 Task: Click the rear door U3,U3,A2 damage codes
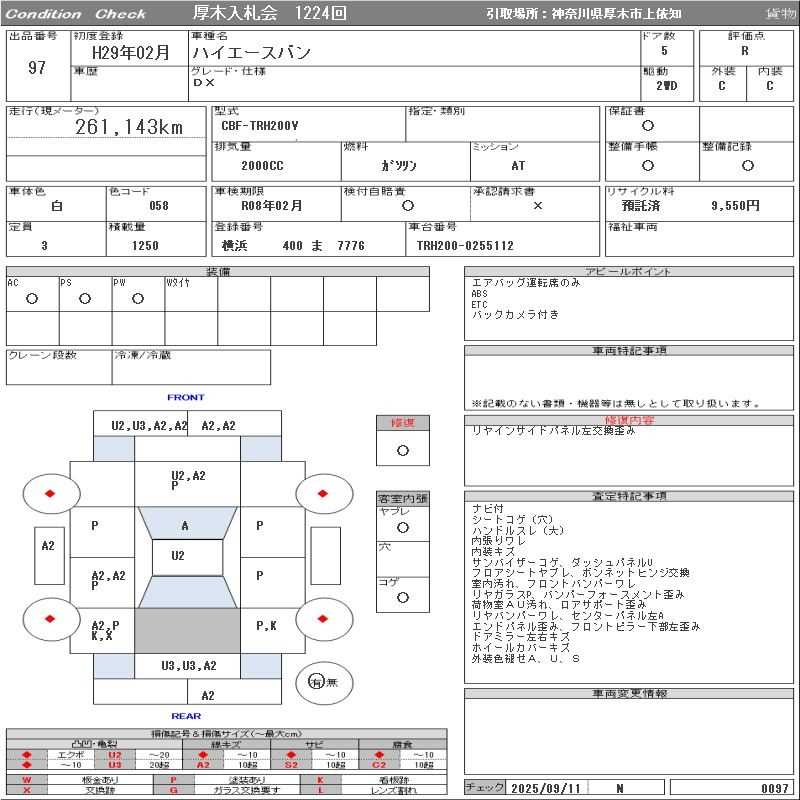click(189, 666)
